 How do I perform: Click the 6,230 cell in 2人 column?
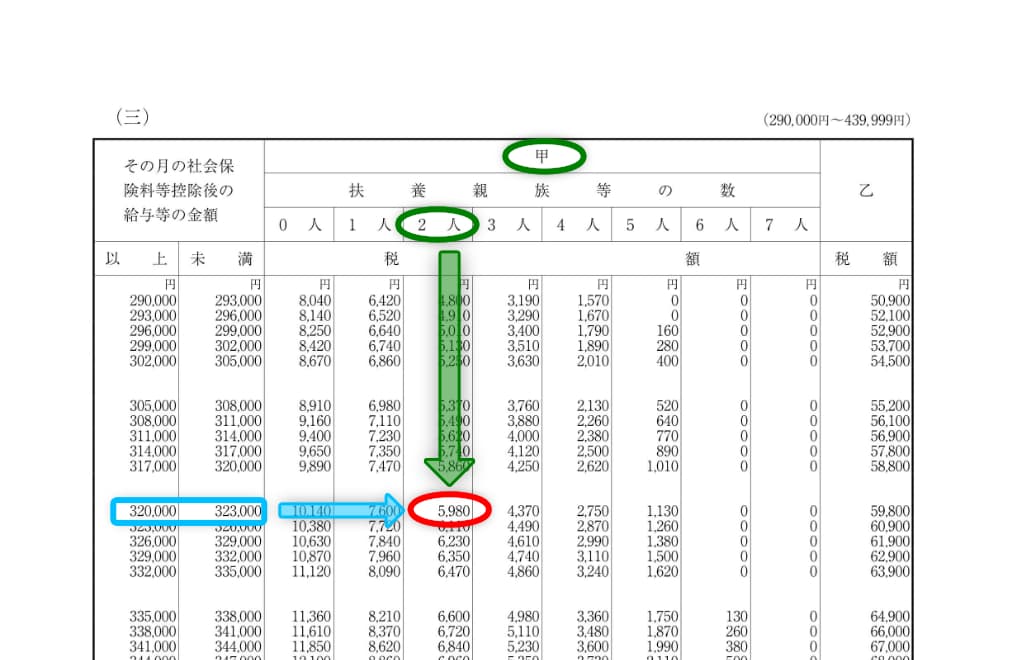(x=454, y=541)
